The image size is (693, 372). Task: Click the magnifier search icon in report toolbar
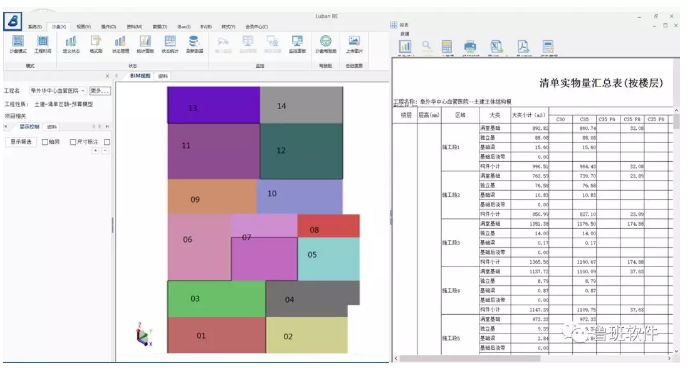tap(426, 46)
